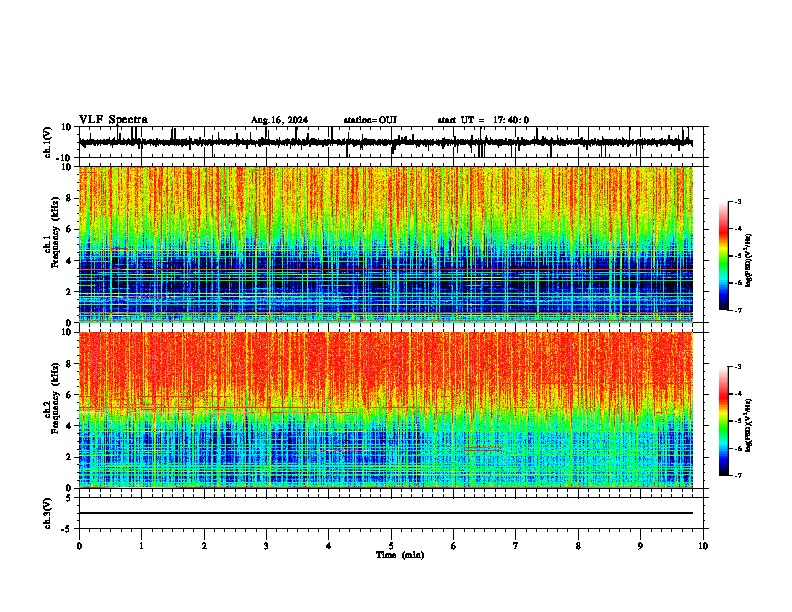Click the -3 label on ch.2 colorbar
792x612 pixels.
737,367
